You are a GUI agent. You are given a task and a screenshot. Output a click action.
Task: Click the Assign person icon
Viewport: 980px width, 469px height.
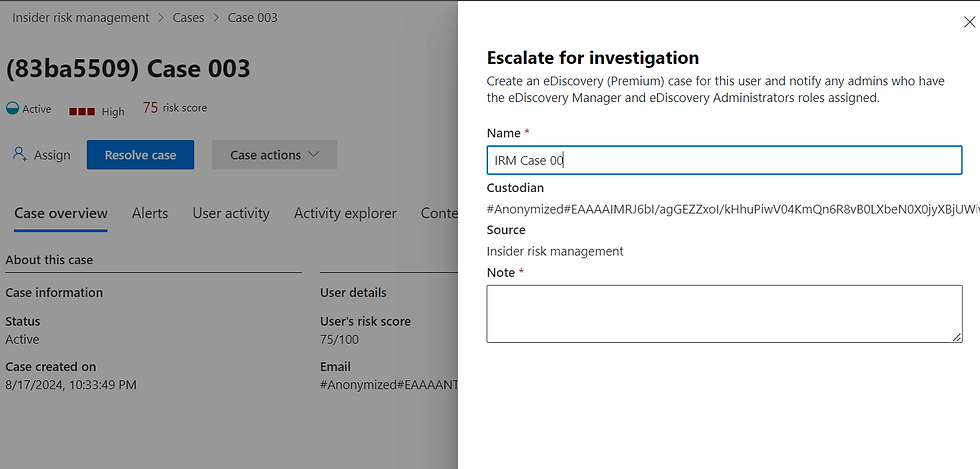pos(19,155)
